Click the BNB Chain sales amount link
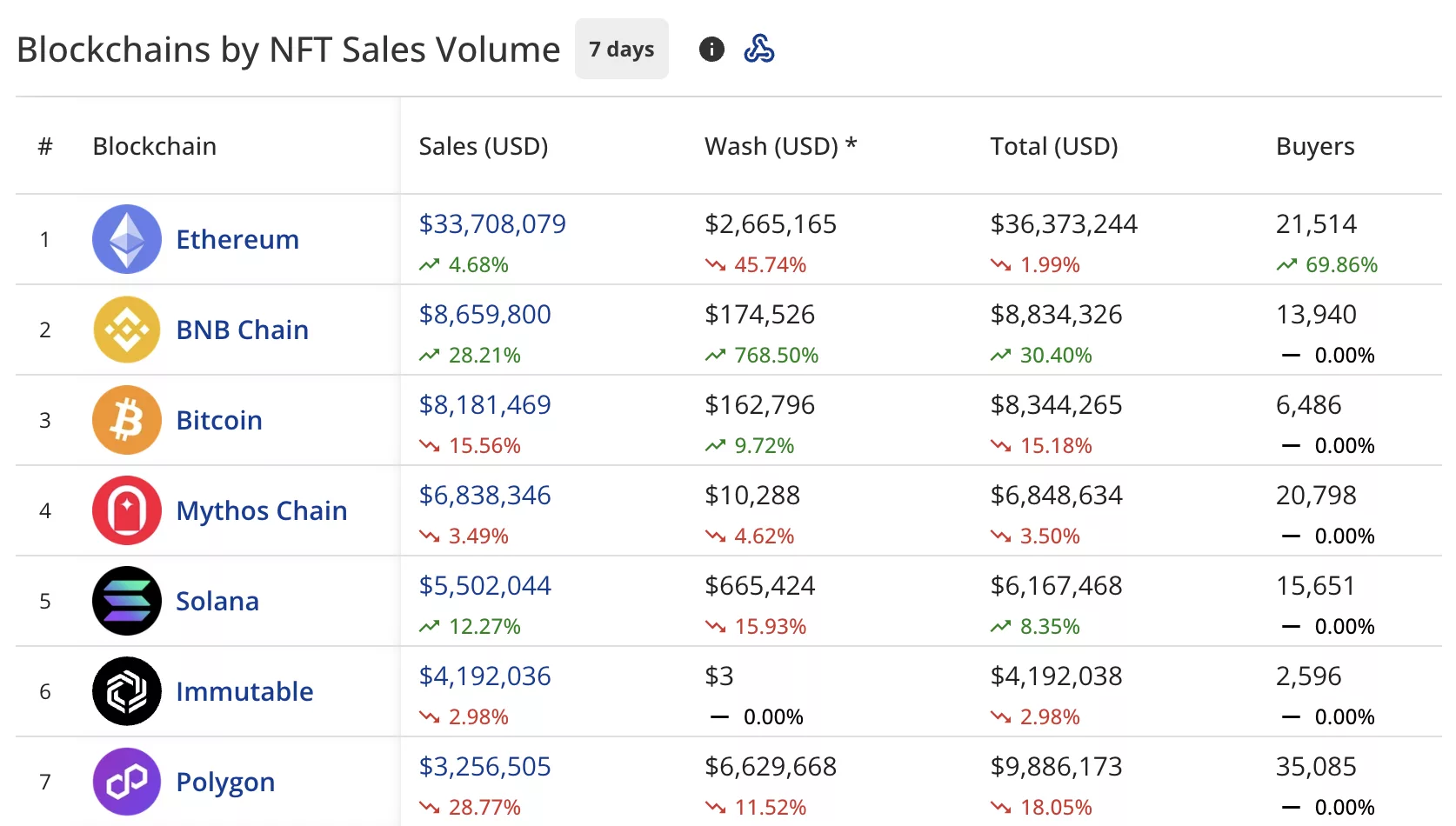1456x826 pixels. click(484, 314)
